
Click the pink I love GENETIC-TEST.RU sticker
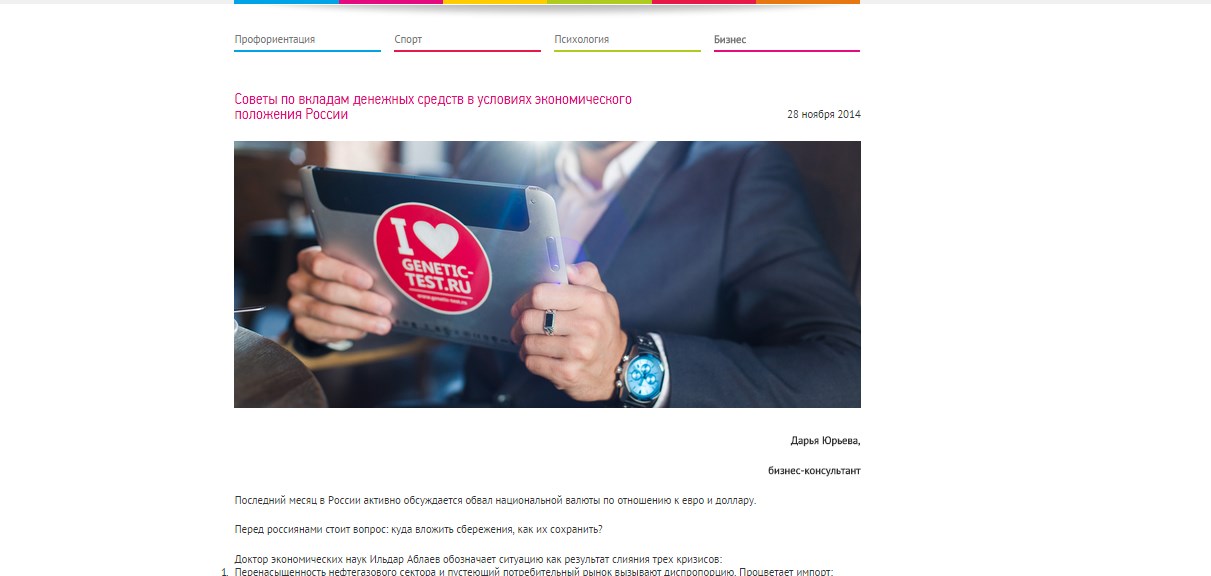(x=433, y=256)
